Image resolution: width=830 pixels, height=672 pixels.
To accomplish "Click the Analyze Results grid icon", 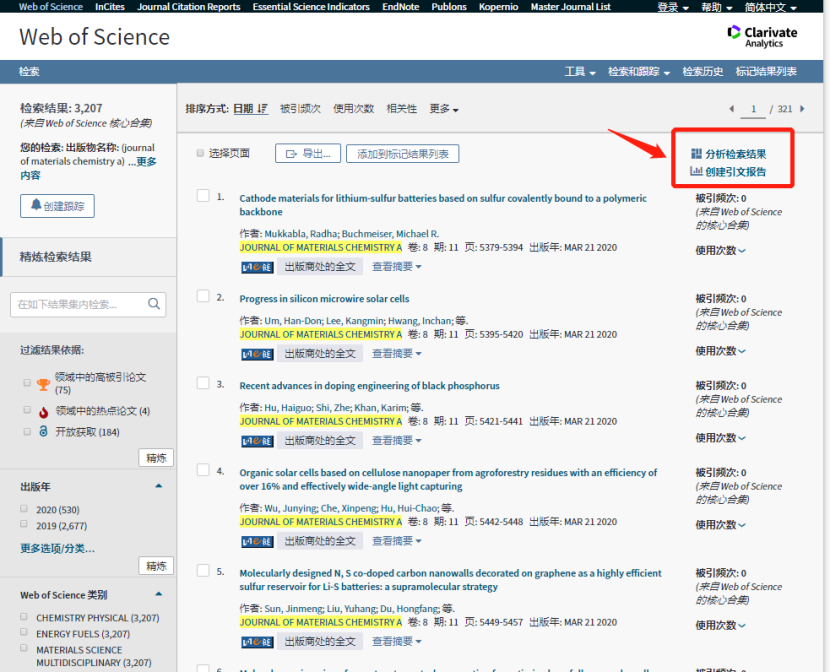I will pyautogui.click(x=697, y=154).
